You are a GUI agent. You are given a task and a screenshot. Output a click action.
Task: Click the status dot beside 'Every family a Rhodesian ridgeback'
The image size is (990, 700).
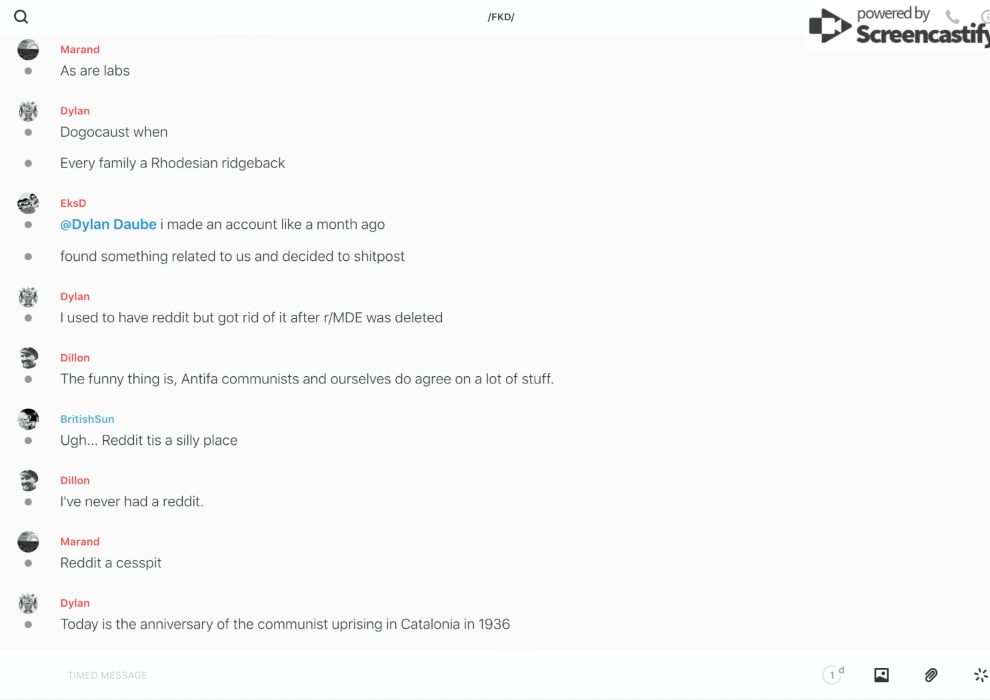[28, 163]
